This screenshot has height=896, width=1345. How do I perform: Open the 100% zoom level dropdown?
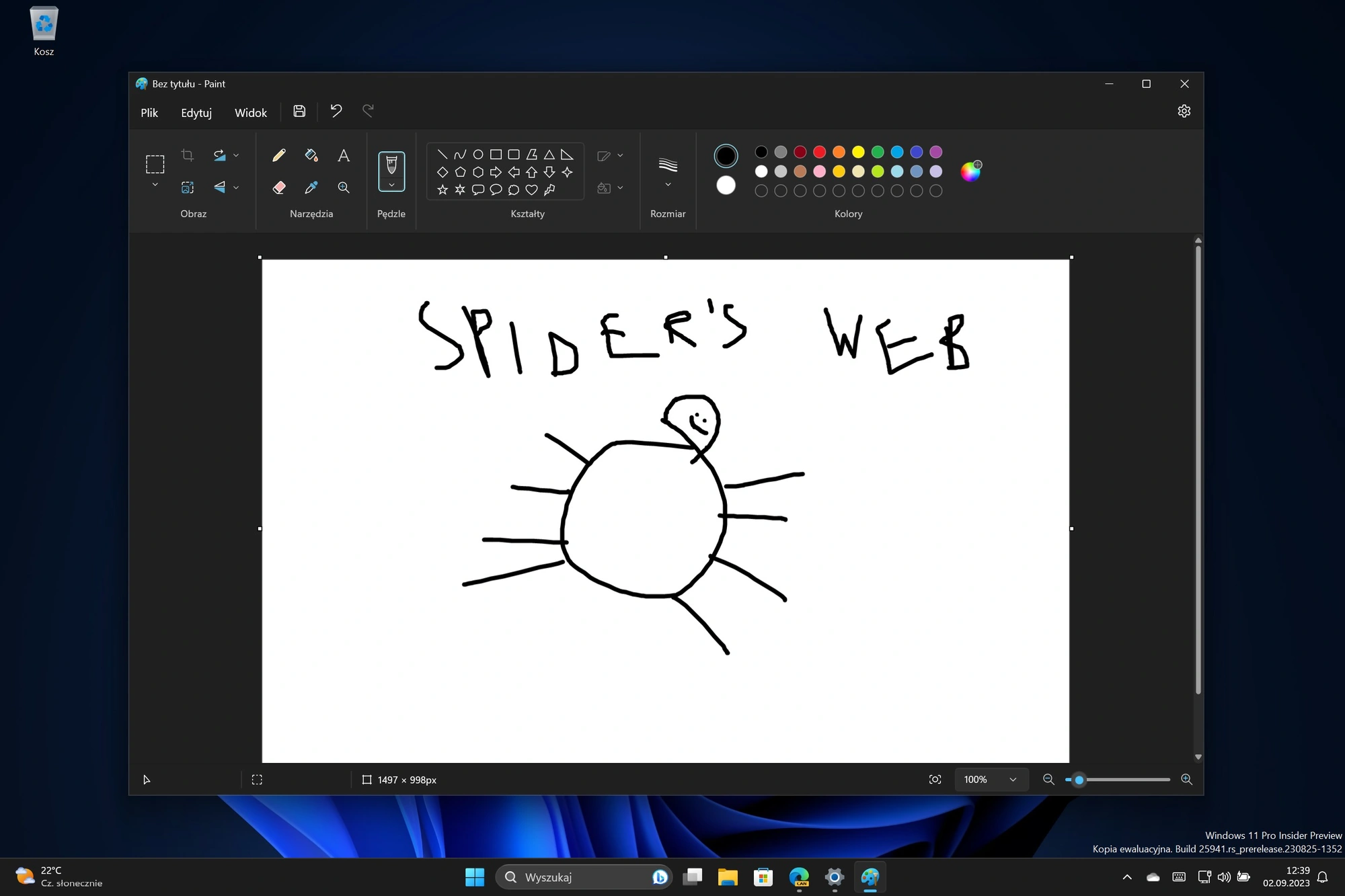click(x=991, y=780)
